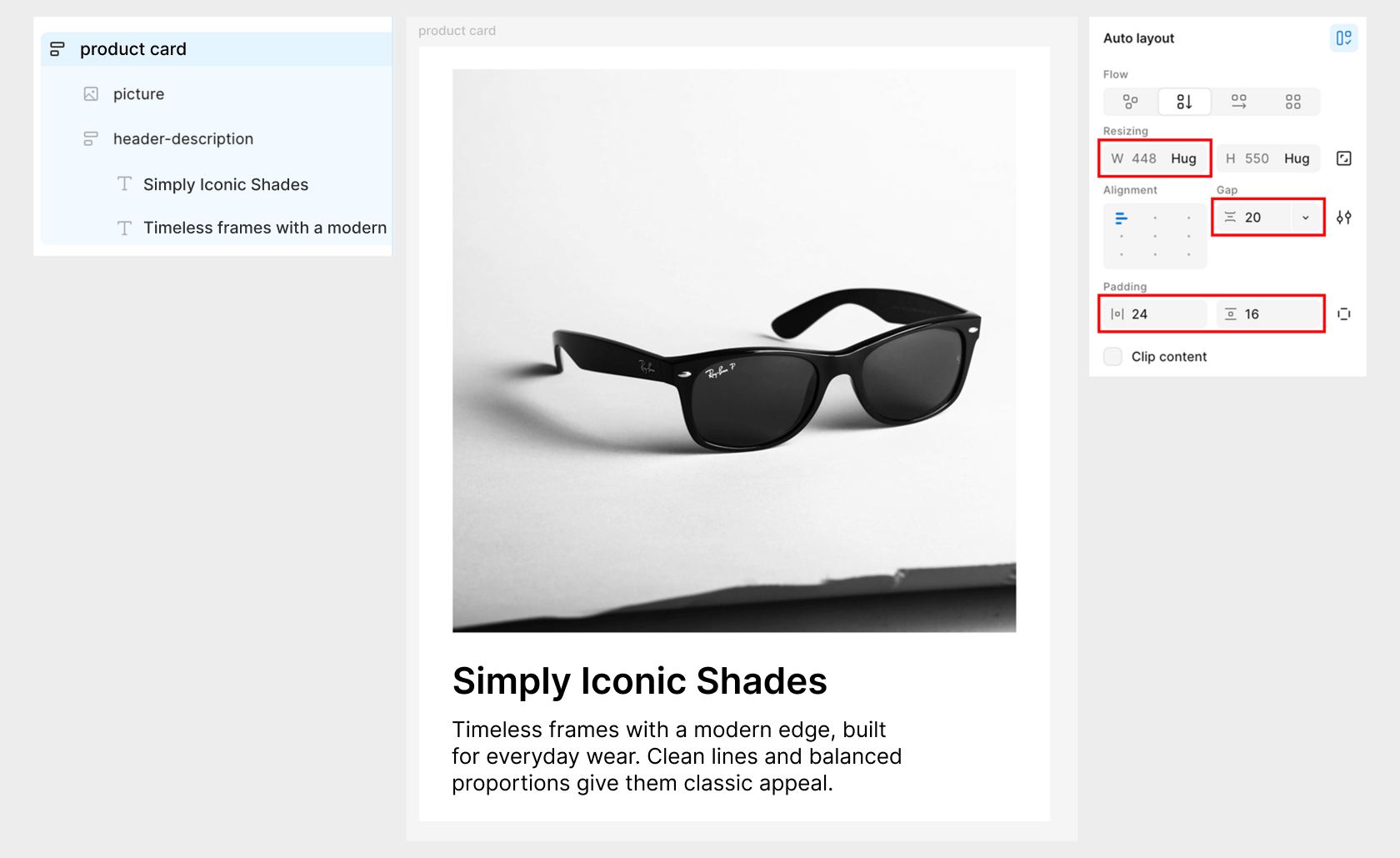Click the width field showing 448 Hug

(x=1155, y=158)
